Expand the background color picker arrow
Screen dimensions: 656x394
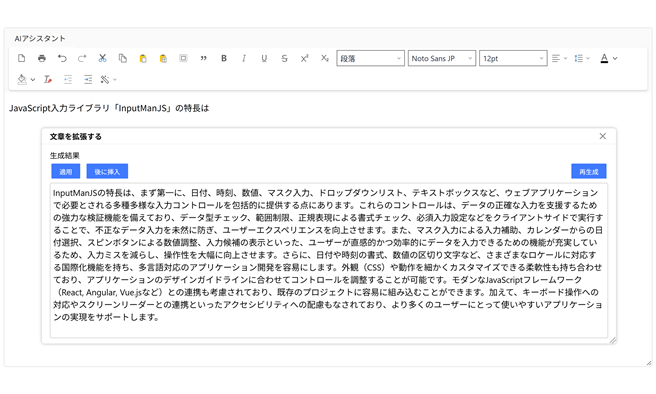pyautogui.click(x=33, y=79)
